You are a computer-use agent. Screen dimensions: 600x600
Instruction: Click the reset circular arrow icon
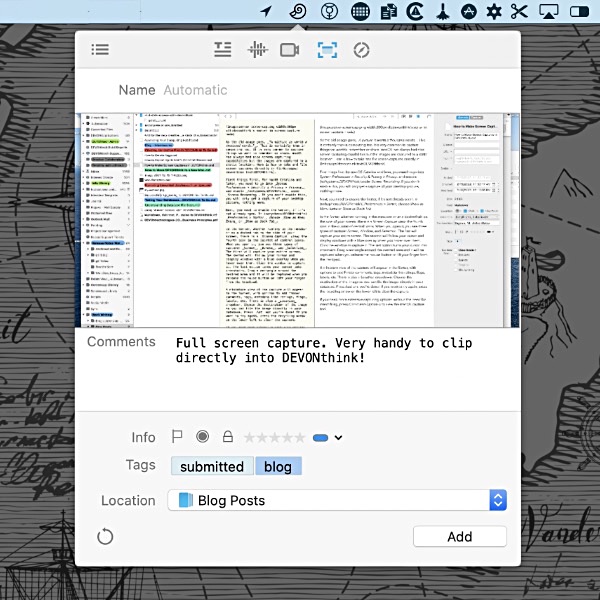pyautogui.click(x=105, y=536)
